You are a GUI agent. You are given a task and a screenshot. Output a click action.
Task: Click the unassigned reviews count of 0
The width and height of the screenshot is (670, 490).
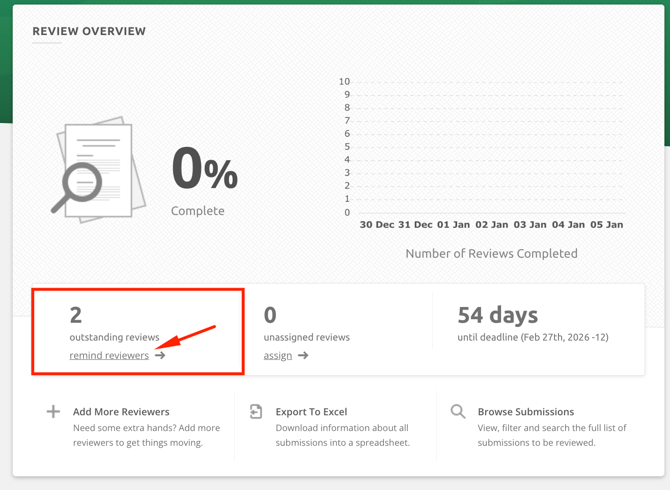270,315
